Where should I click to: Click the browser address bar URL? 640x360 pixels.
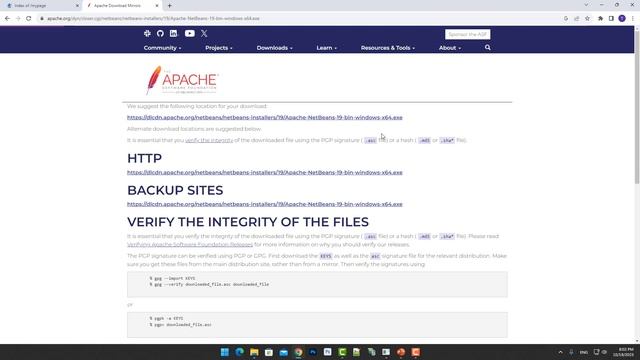click(153, 18)
